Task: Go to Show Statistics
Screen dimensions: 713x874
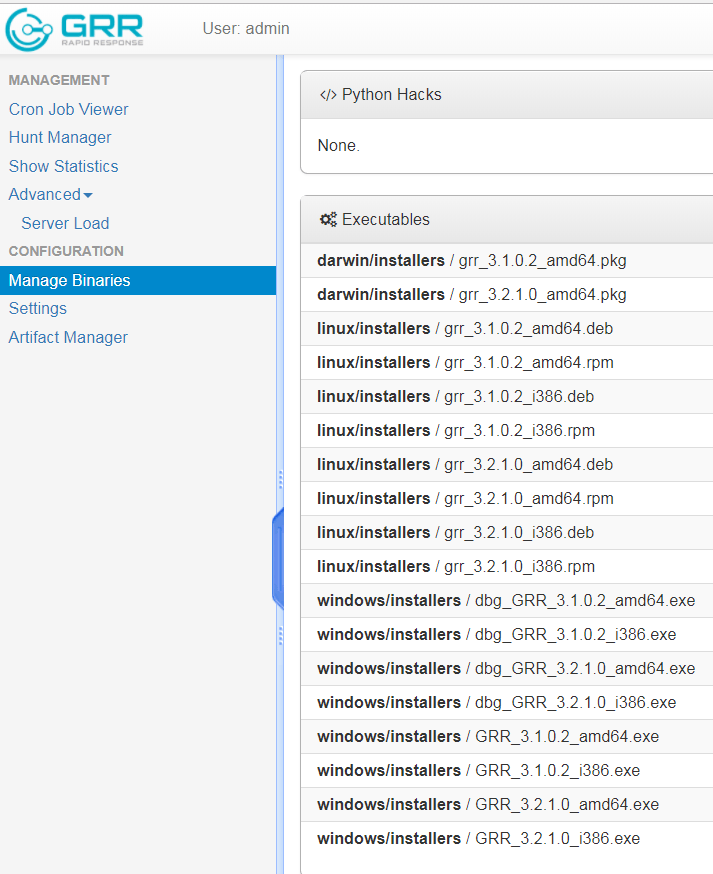Action: (x=64, y=166)
